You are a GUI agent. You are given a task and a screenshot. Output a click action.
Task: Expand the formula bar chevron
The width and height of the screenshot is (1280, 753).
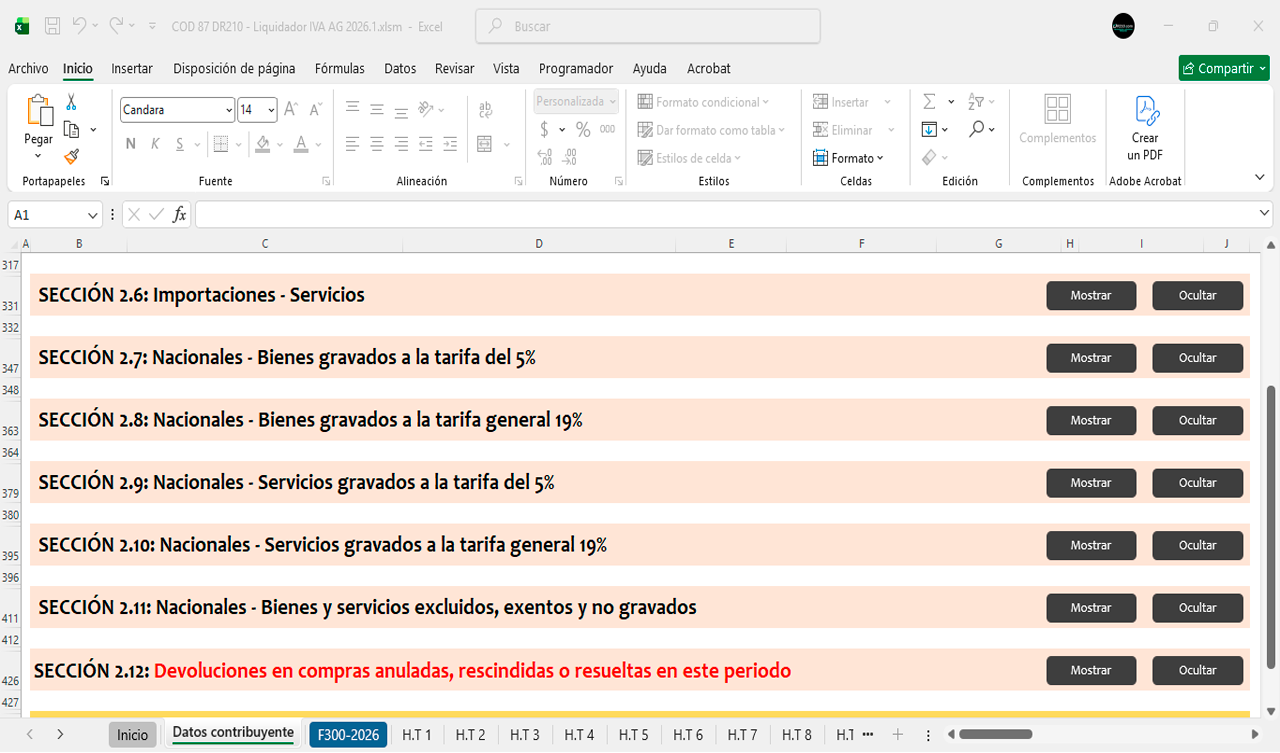click(x=1264, y=215)
